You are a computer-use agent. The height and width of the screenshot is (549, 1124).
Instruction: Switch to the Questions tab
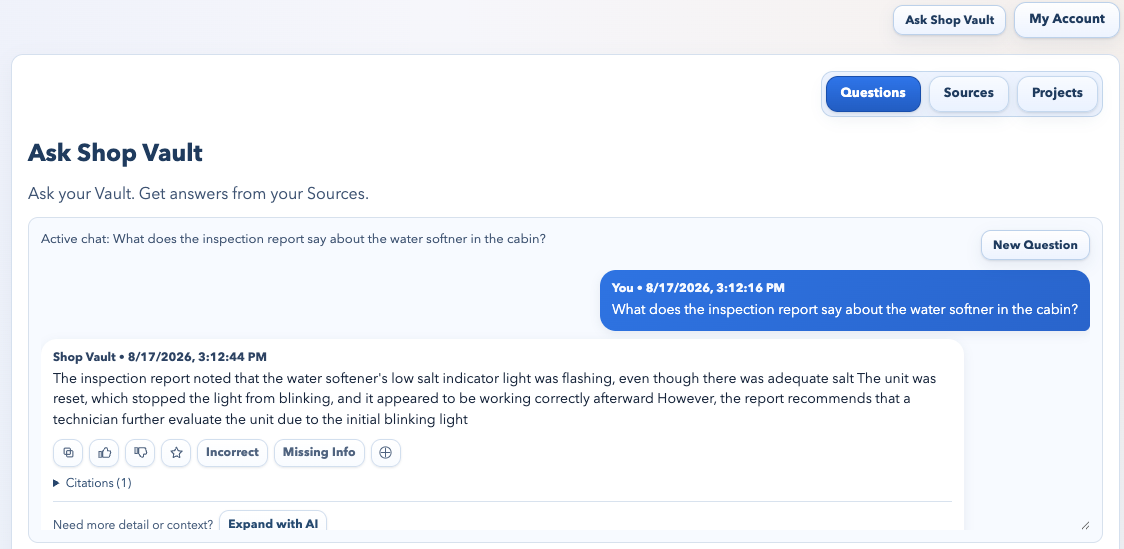[873, 93]
